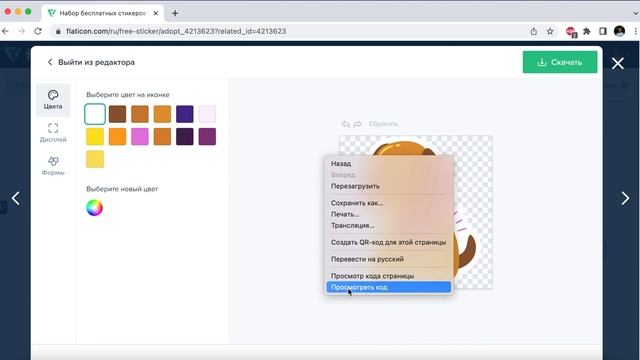
Task: Select the dark indigo purple swatch
Action: 185,114
